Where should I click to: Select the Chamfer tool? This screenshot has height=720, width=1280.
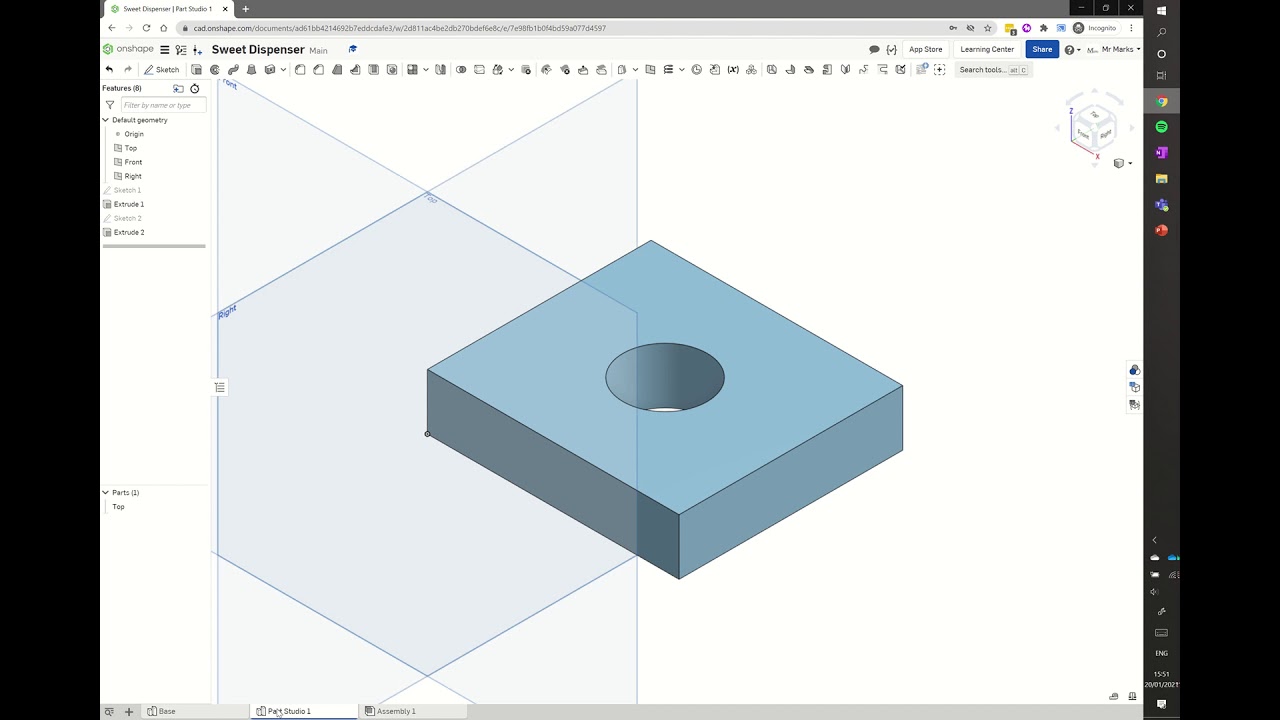coord(318,70)
